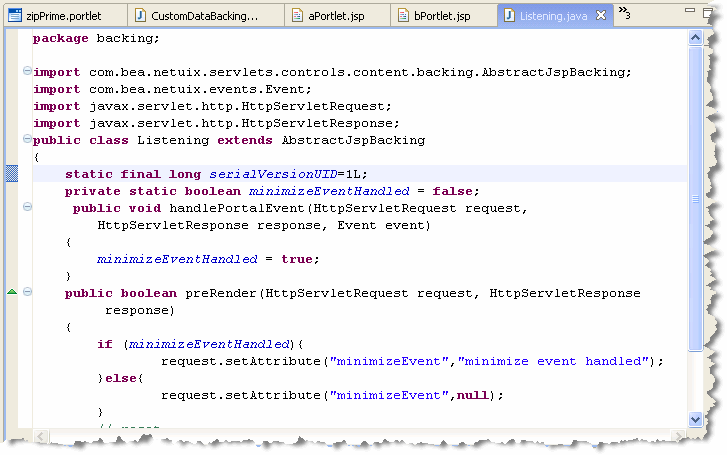Collapse the import statements block
The height and width of the screenshot is (455, 727).
(x=27, y=71)
